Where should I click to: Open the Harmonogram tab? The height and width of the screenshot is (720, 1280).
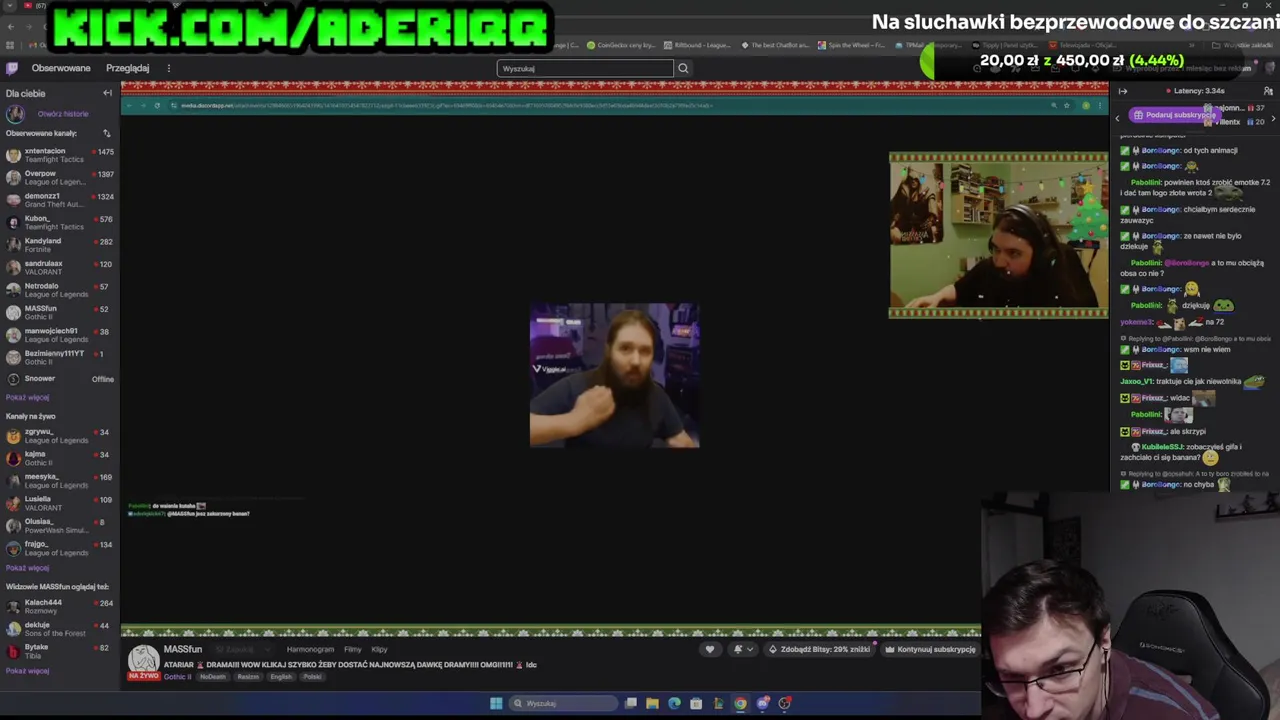coord(310,649)
